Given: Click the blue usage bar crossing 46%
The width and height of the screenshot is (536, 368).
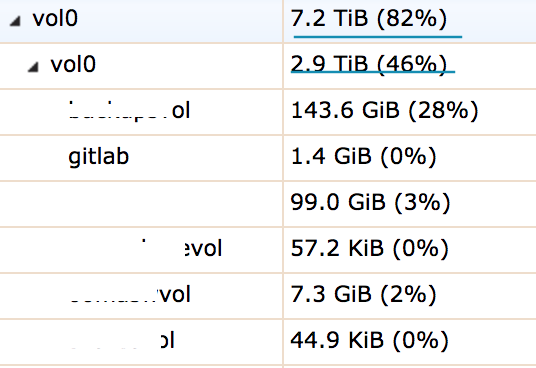Looking at the screenshot, I should tap(373, 71).
